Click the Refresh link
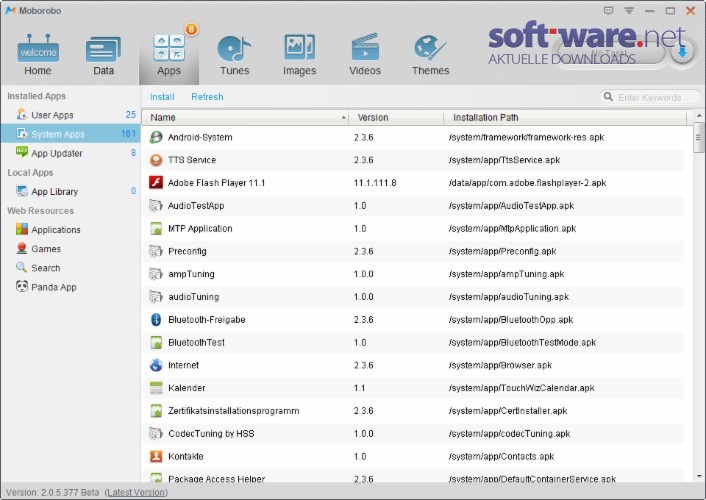The image size is (706, 500). (x=207, y=97)
